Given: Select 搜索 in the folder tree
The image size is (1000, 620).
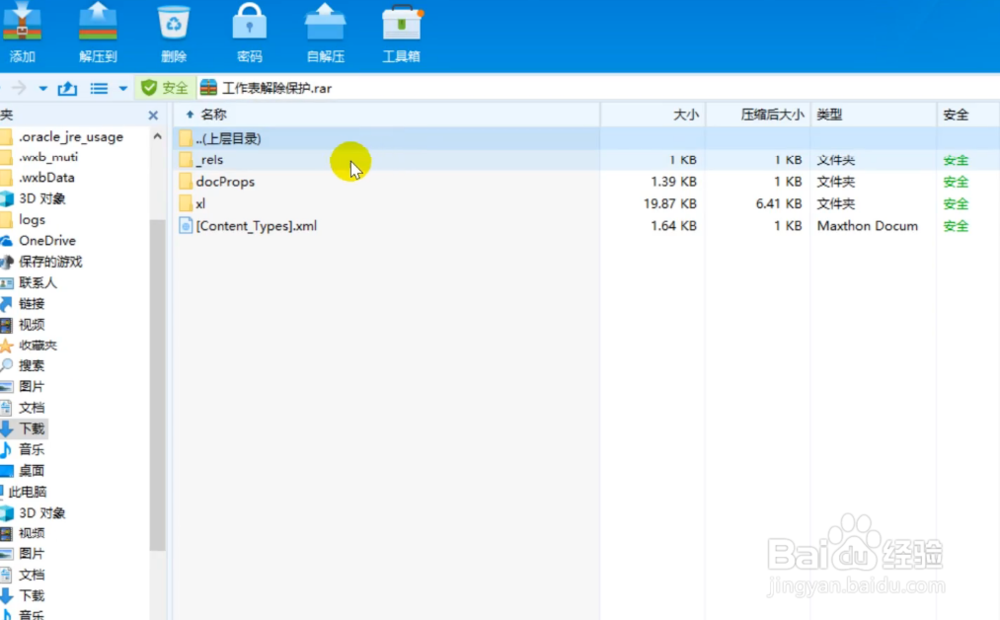Looking at the screenshot, I should pos(31,365).
